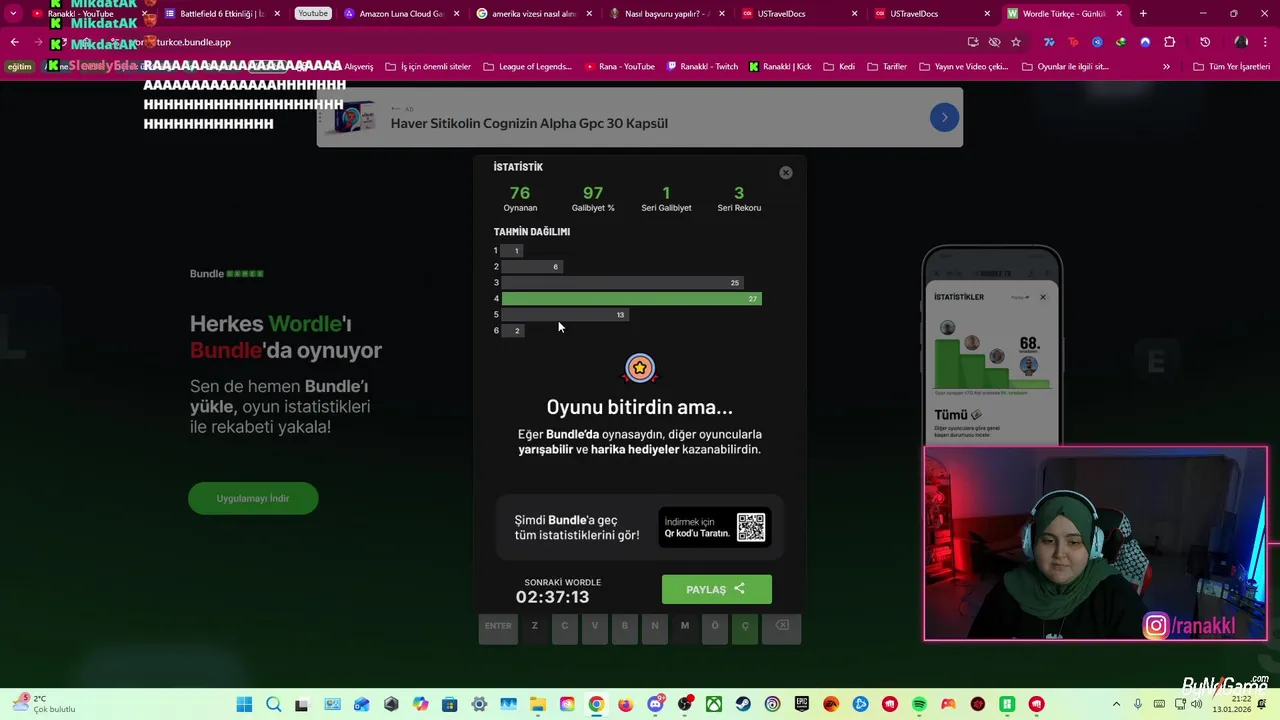Click the history clock icon in the toolbar
Image resolution: width=1280 pixels, height=720 pixels.
1205,42
